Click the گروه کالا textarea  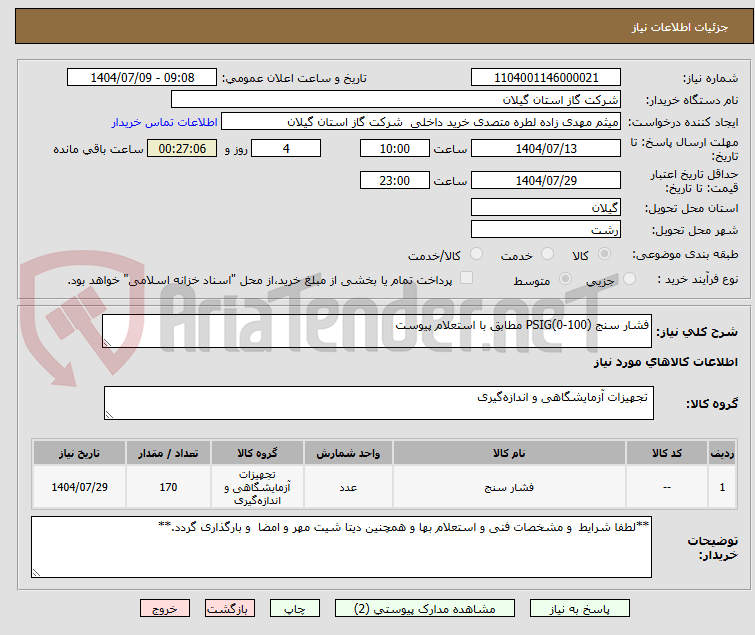378,403
